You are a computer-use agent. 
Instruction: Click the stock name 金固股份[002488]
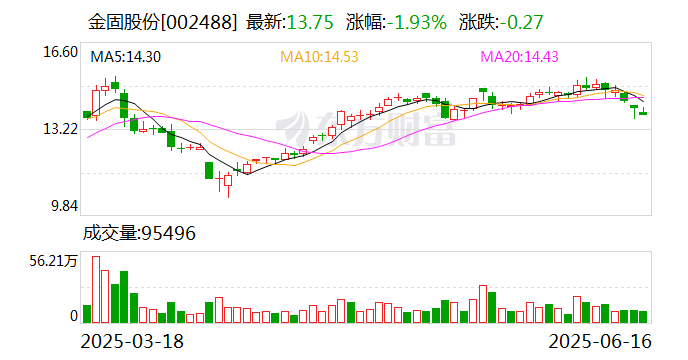pyautogui.click(x=162, y=22)
